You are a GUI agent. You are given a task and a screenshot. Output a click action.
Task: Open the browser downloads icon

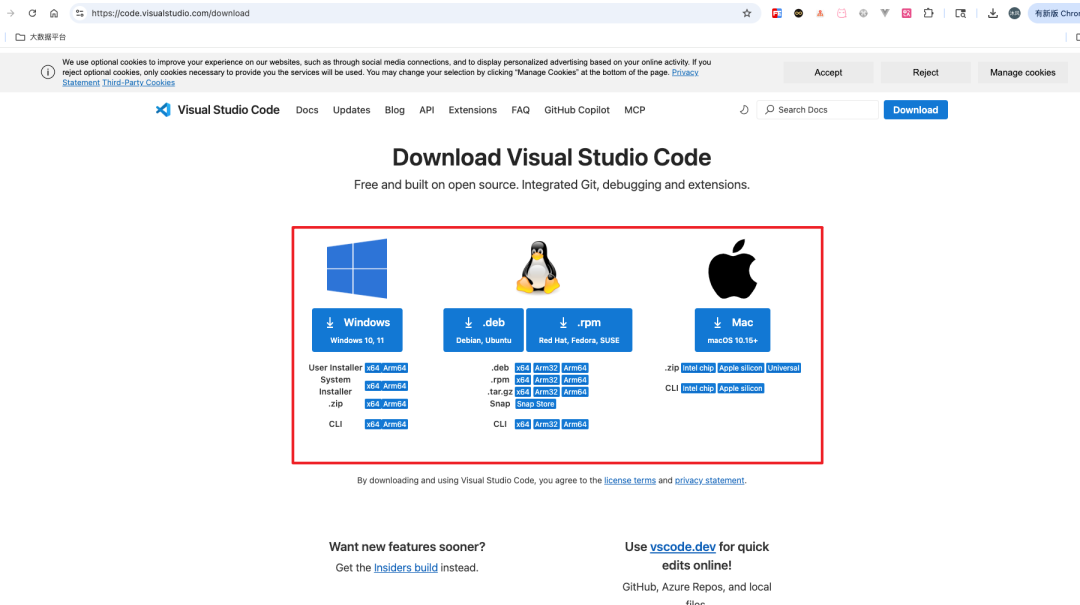993,13
